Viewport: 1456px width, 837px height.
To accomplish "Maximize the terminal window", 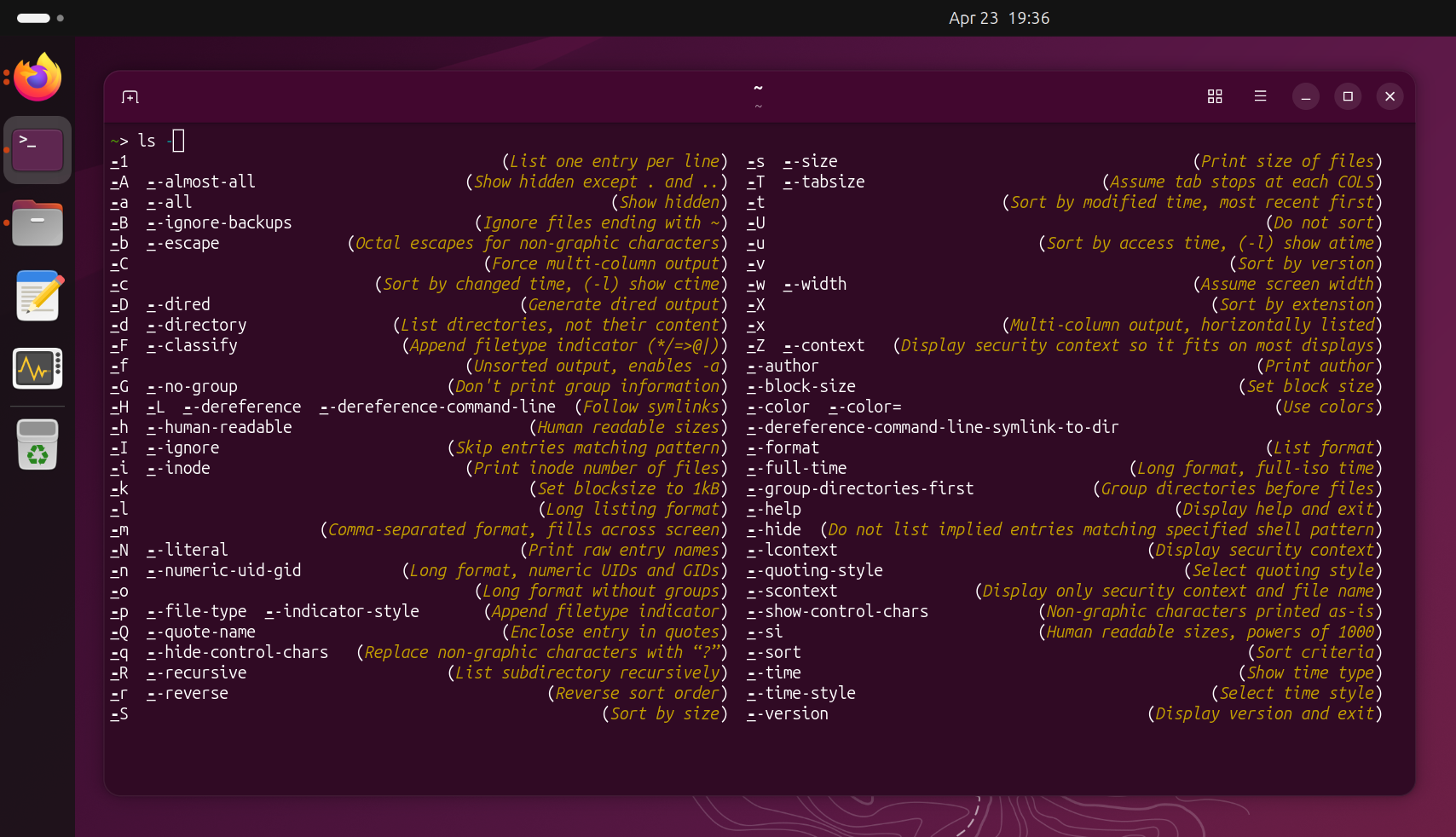I will [x=1348, y=96].
